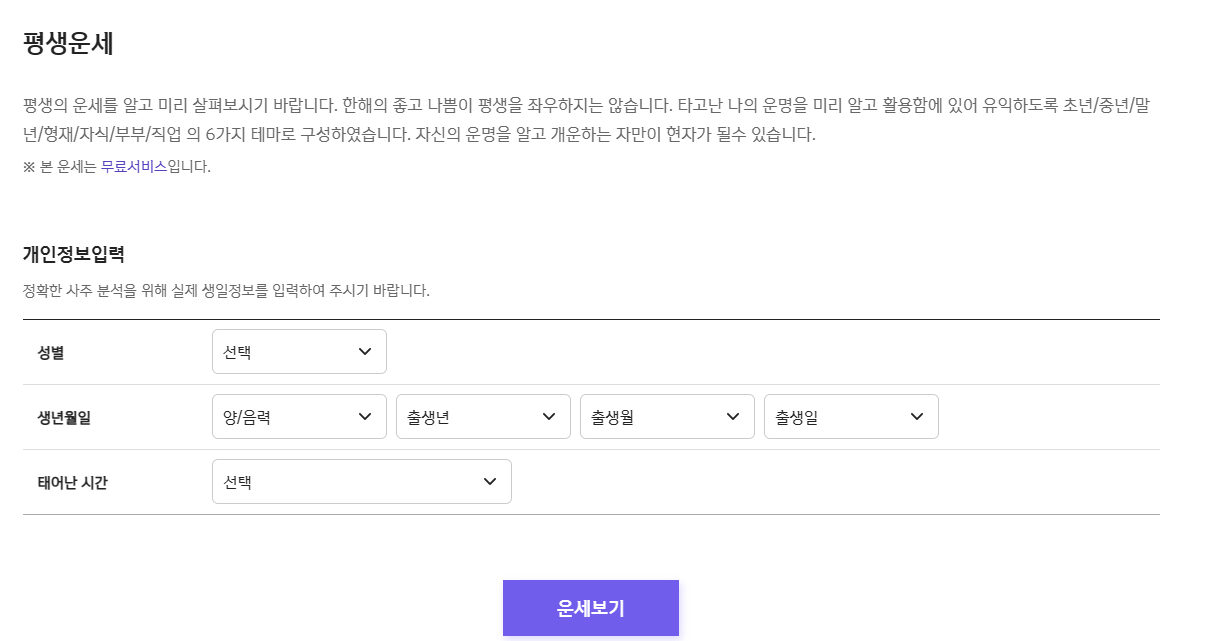This screenshot has width=1210, height=641.
Task: Open the 출생년 birth year dropdown
Action: (x=483, y=416)
